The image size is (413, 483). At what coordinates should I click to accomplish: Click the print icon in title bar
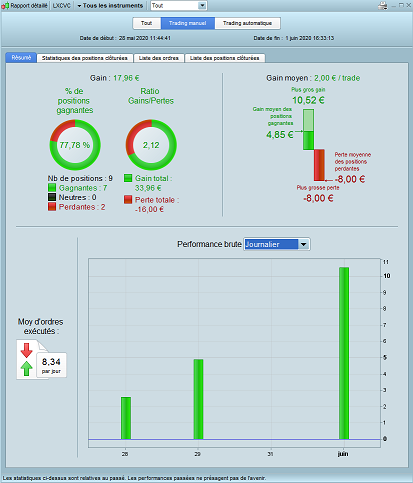(x=383, y=6)
